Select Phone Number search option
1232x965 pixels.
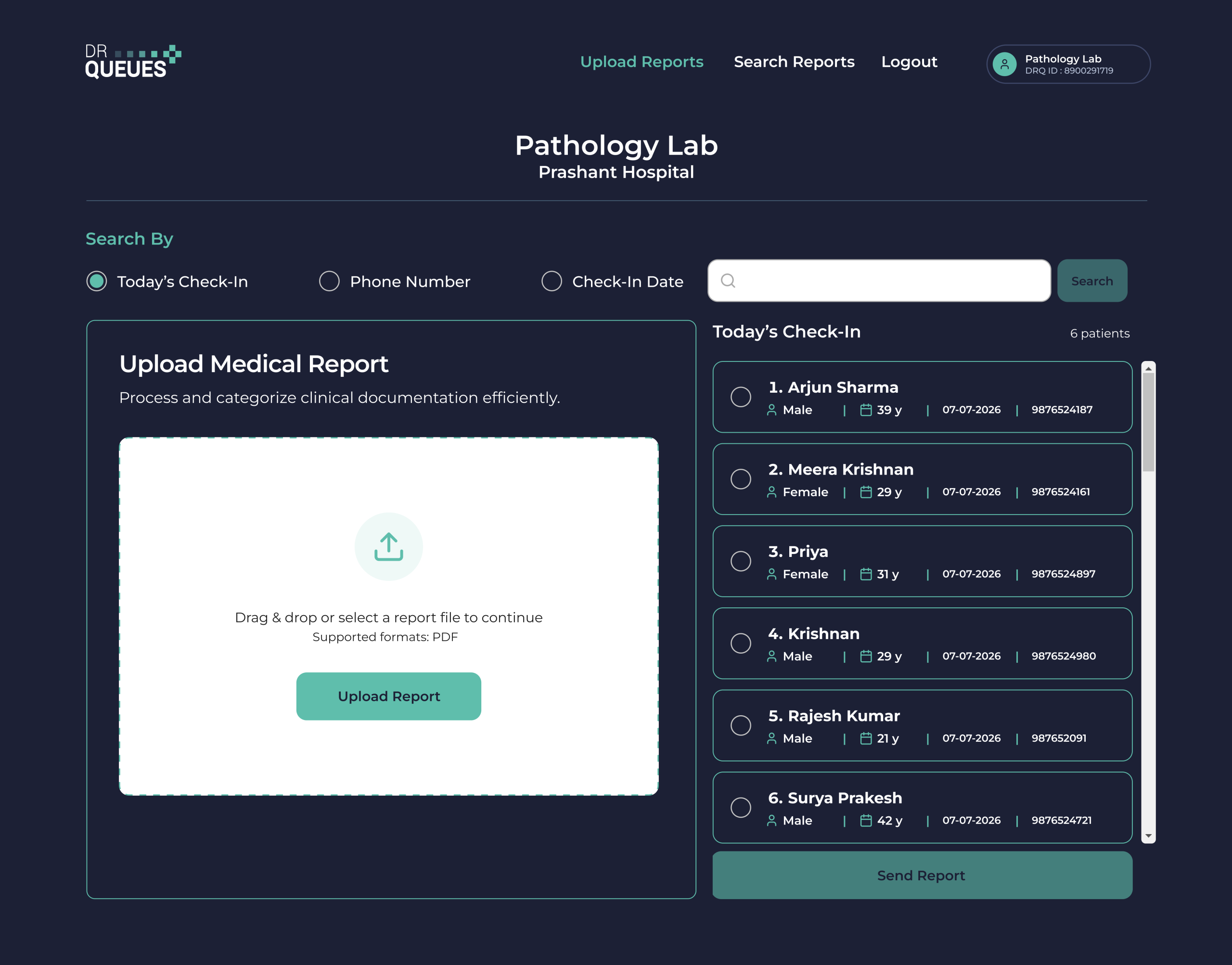329,281
